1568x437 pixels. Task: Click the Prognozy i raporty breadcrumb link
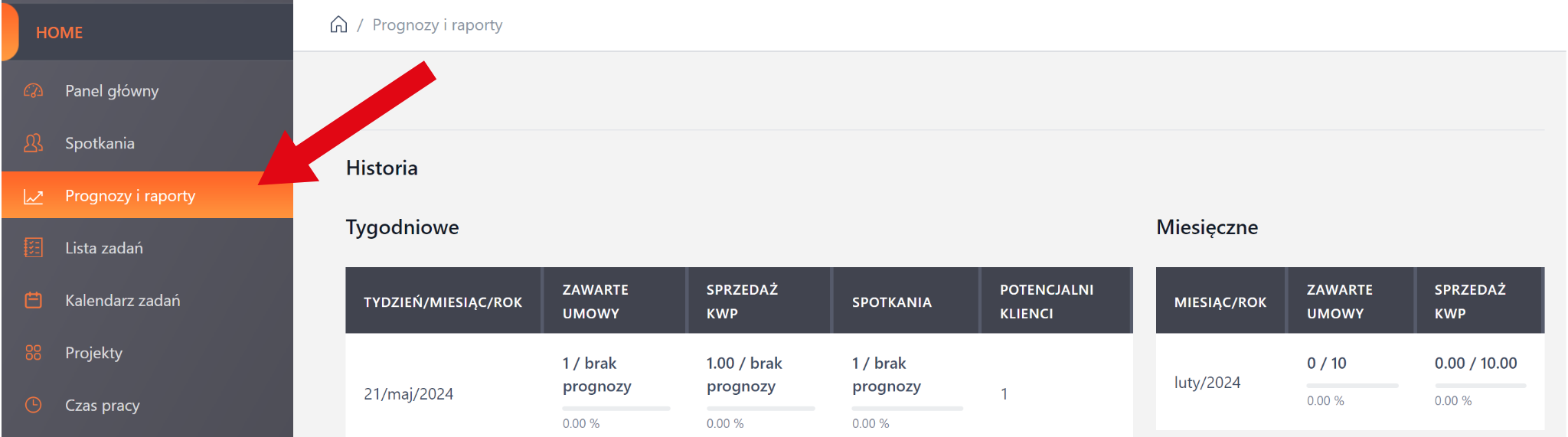tap(437, 25)
